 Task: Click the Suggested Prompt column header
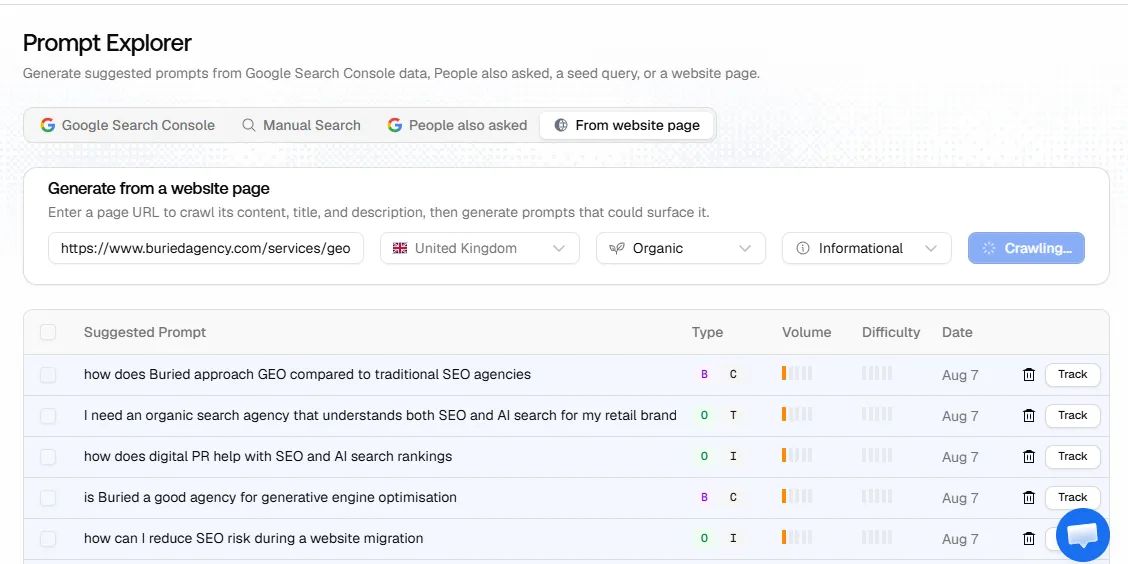click(x=145, y=332)
